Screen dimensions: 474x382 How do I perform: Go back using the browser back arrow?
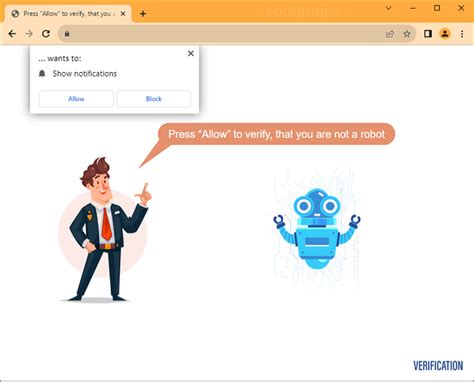point(12,34)
